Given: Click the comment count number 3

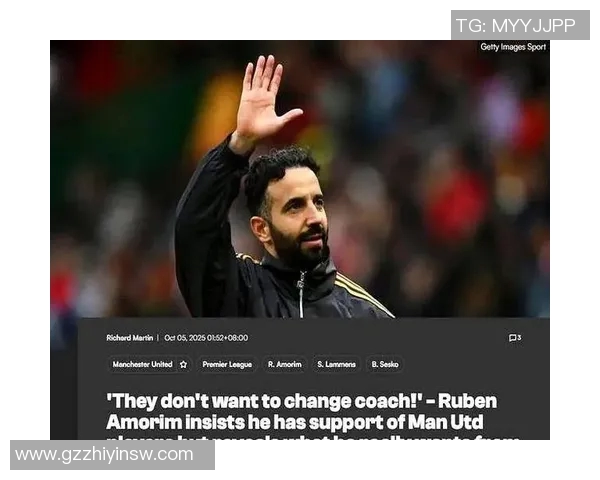Looking at the screenshot, I should click(519, 338).
